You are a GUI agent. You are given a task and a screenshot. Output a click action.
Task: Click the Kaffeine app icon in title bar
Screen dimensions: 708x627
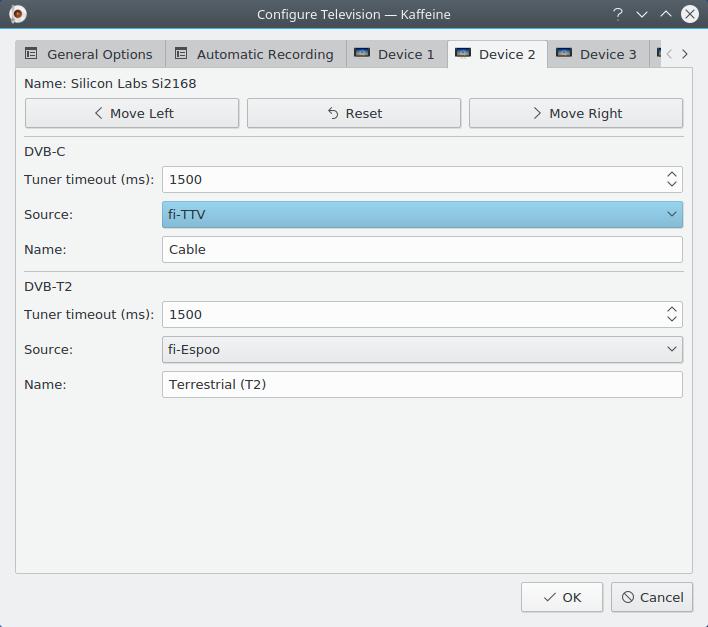18,14
